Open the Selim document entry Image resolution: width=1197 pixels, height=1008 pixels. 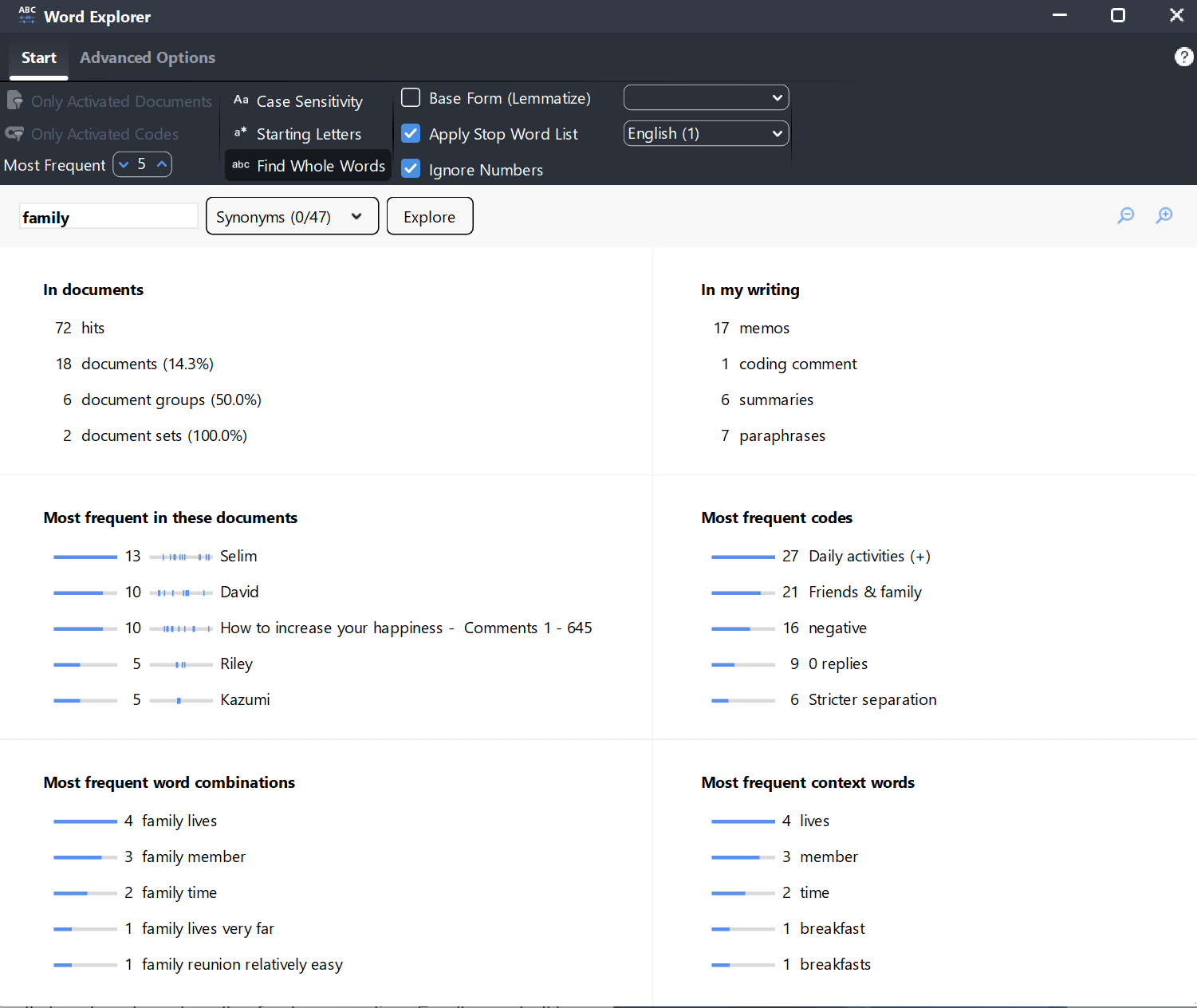(238, 557)
